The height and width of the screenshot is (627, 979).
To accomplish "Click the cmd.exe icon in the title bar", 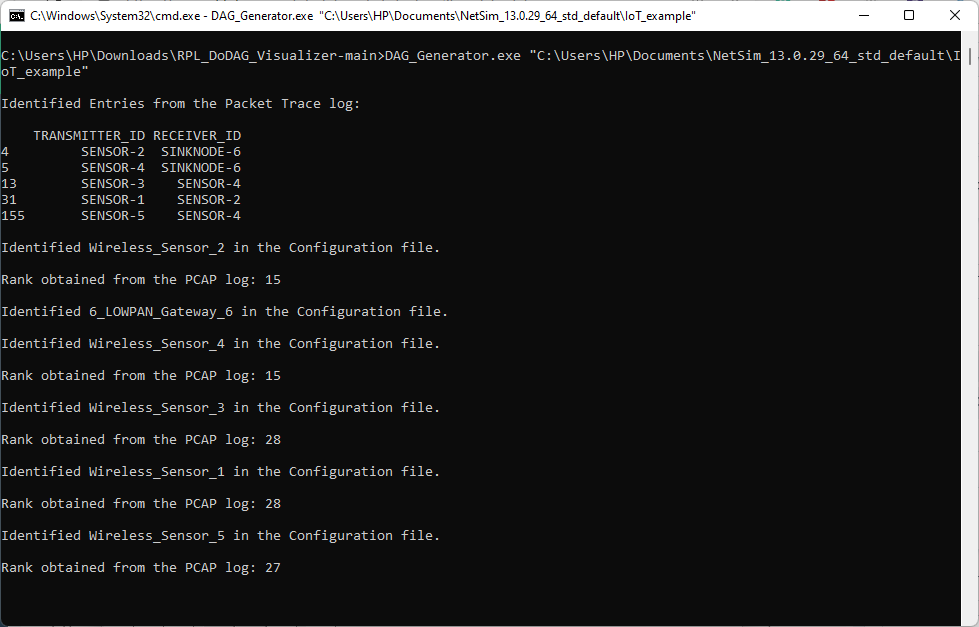I will coord(14,15).
